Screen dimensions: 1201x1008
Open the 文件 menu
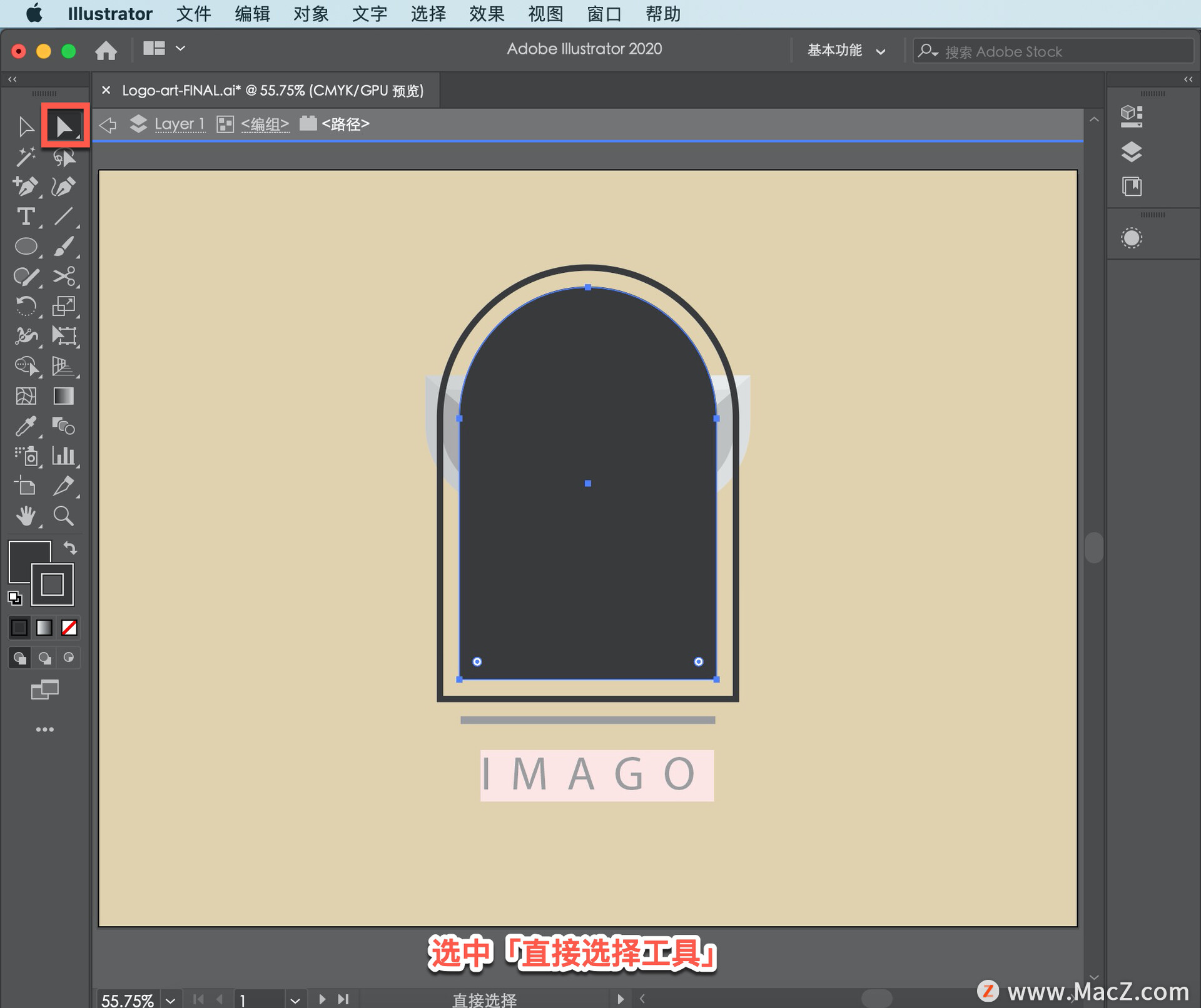coord(193,14)
